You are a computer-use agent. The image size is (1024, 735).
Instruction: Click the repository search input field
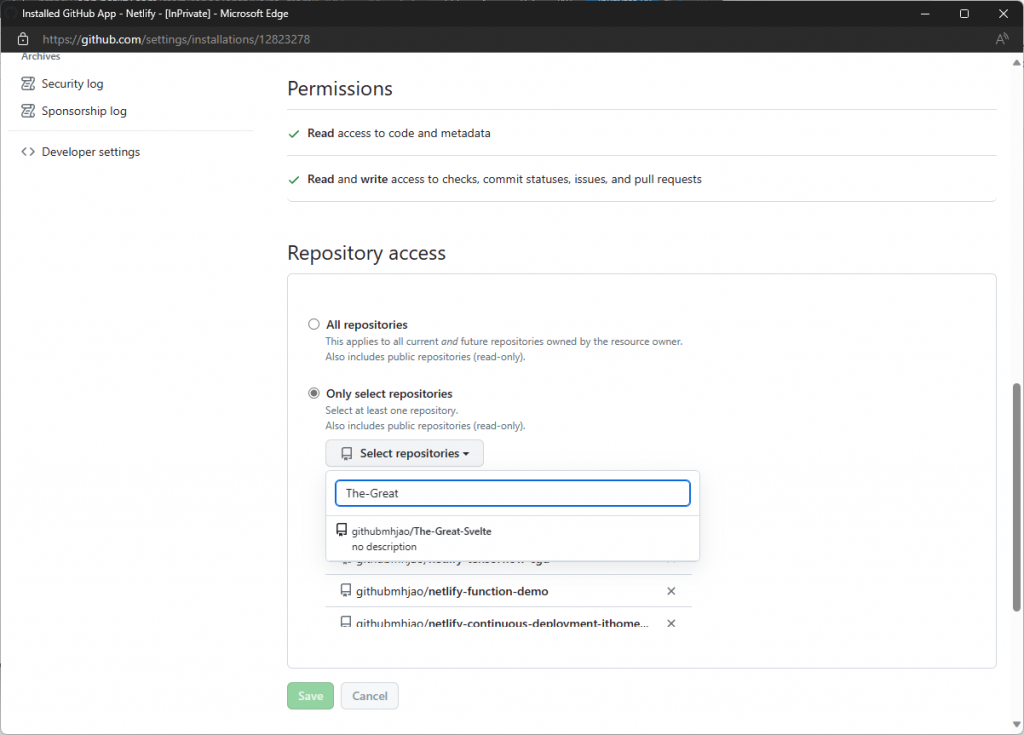tap(512, 493)
